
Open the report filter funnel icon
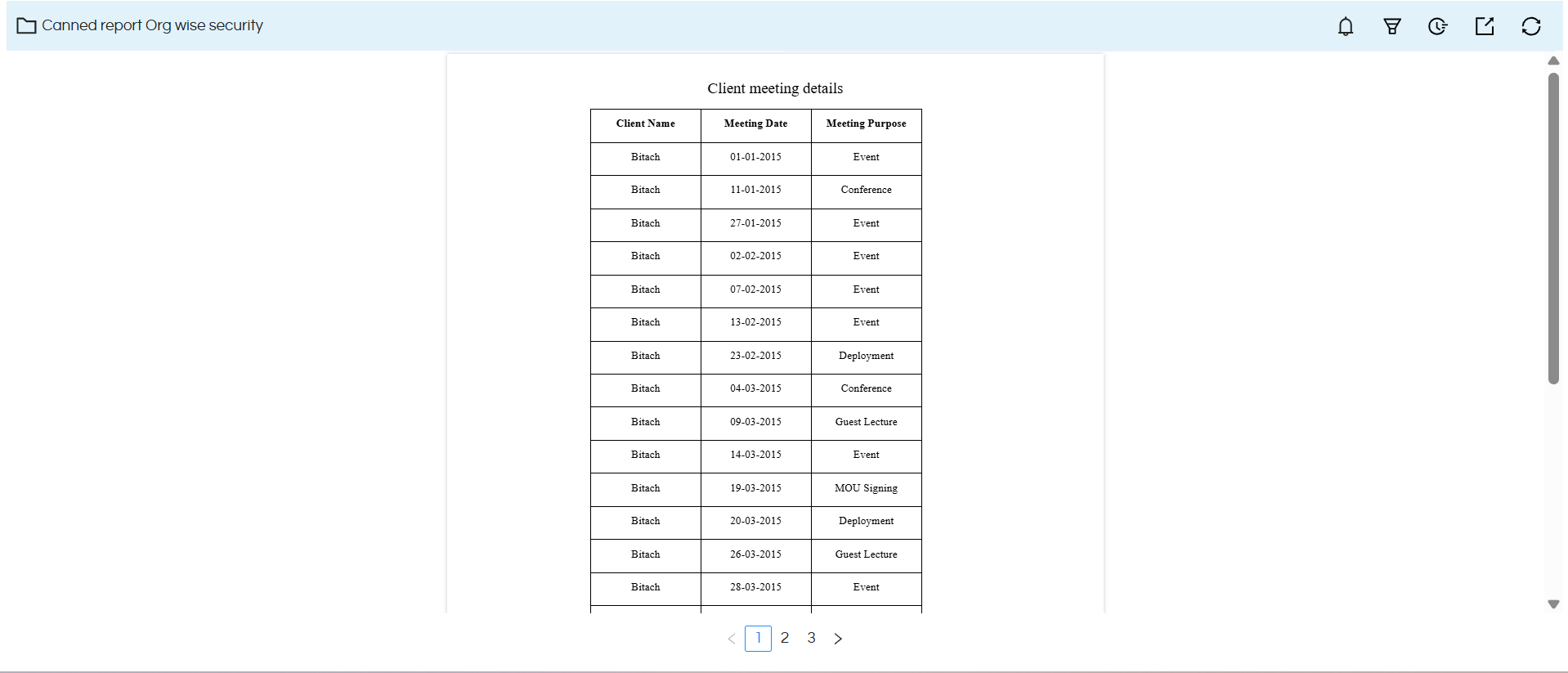[x=1391, y=26]
